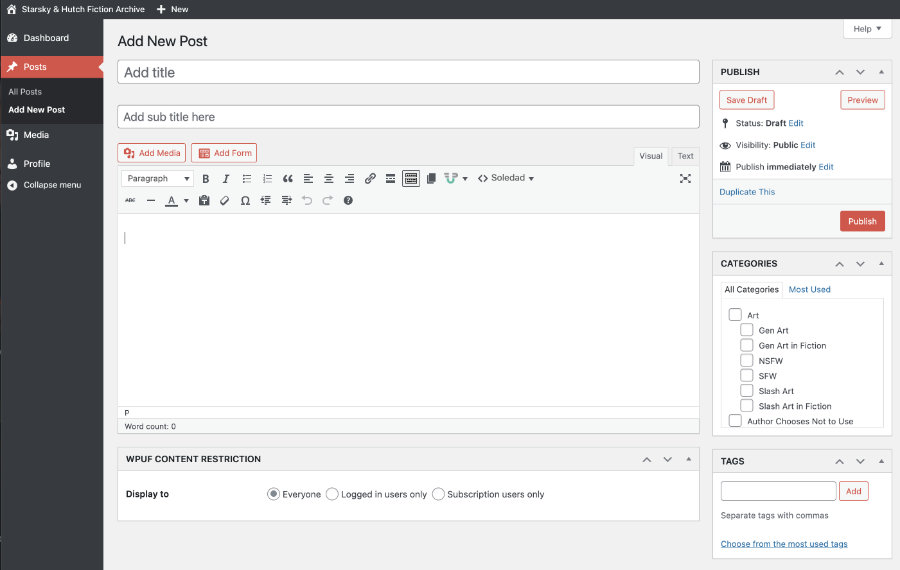The height and width of the screenshot is (570, 900).
Task: Edit the post Visibility setting
Action: click(808, 145)
